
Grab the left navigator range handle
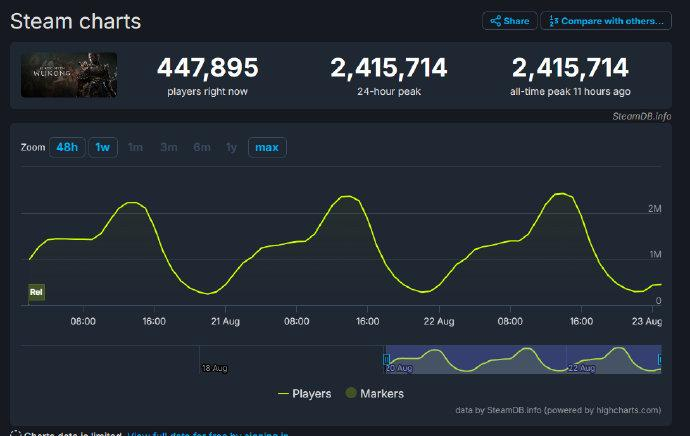pyautogui.click(x=386, y=358)
